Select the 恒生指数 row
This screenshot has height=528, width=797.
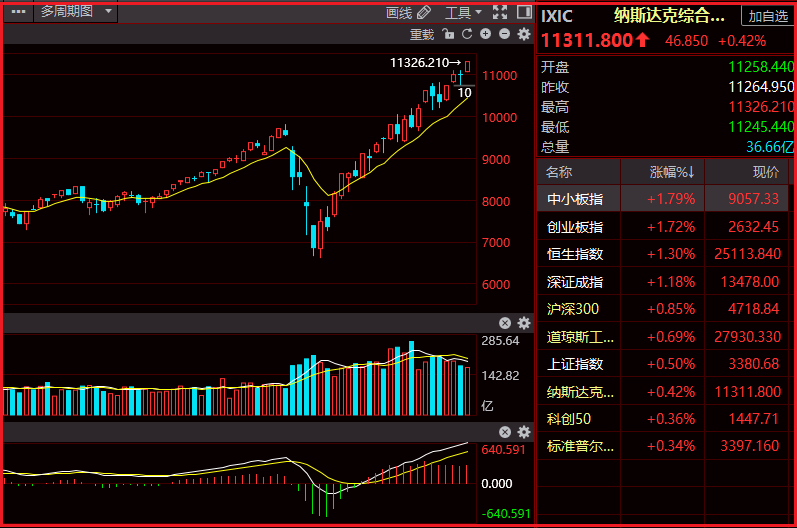point(663,254)
